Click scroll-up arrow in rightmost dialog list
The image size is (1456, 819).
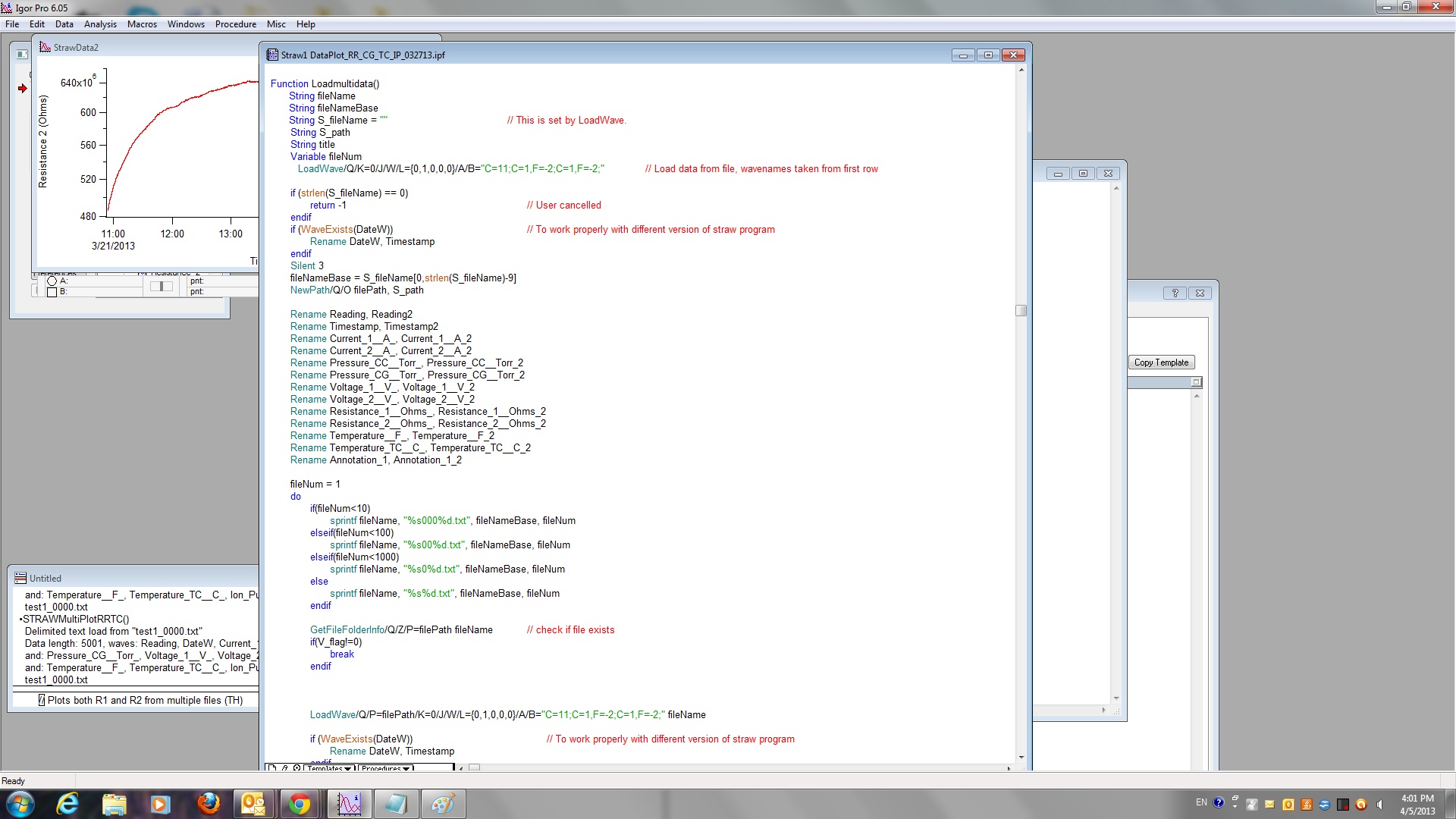tap(1196, 397)
